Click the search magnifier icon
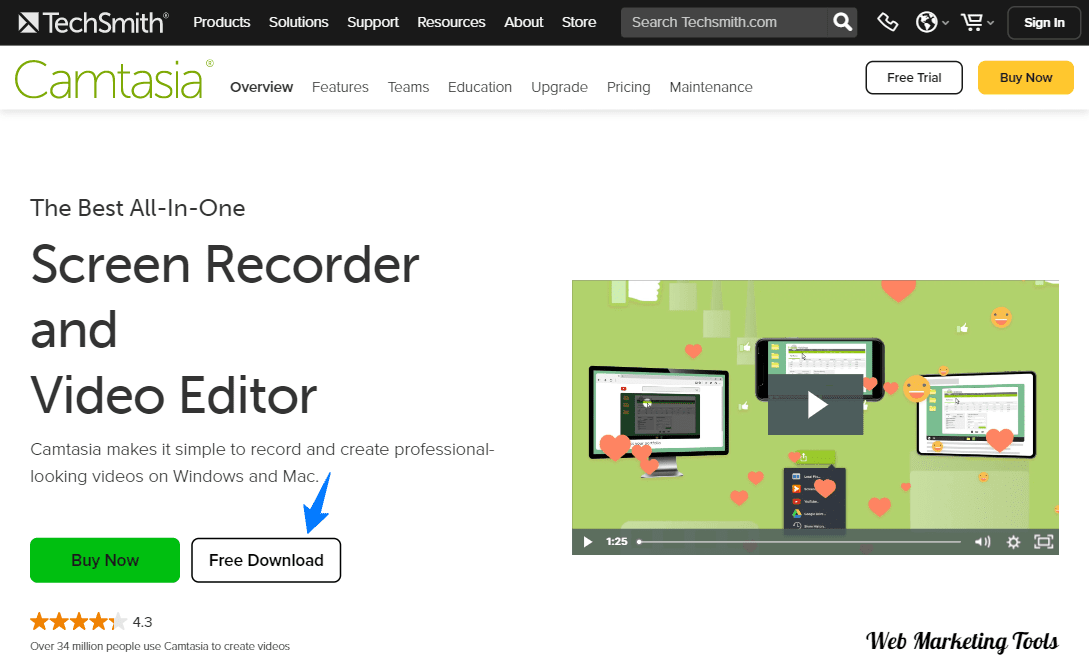This screenshot has width=1089, height=666. 842,22
